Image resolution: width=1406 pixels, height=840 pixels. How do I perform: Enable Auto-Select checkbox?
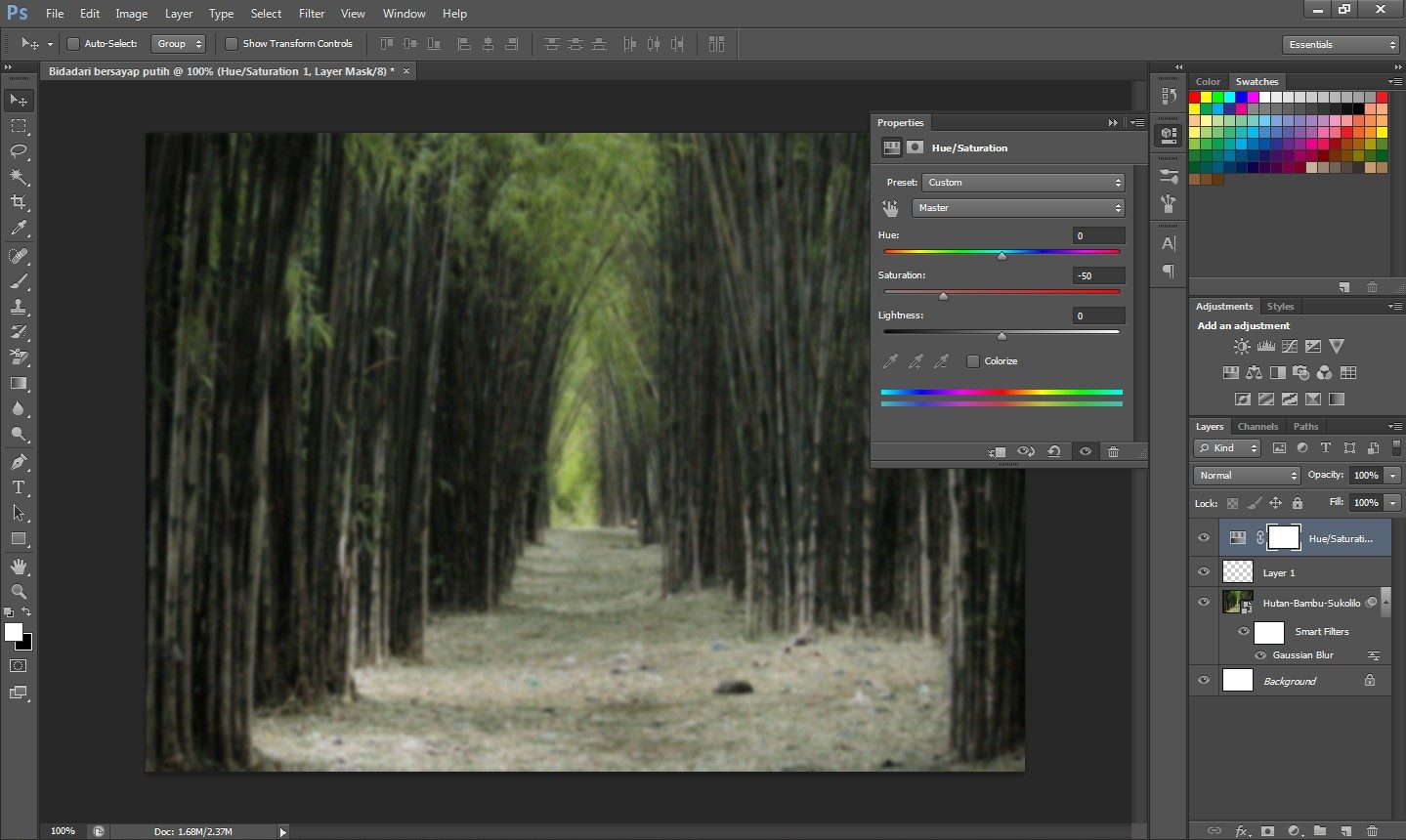73,44
